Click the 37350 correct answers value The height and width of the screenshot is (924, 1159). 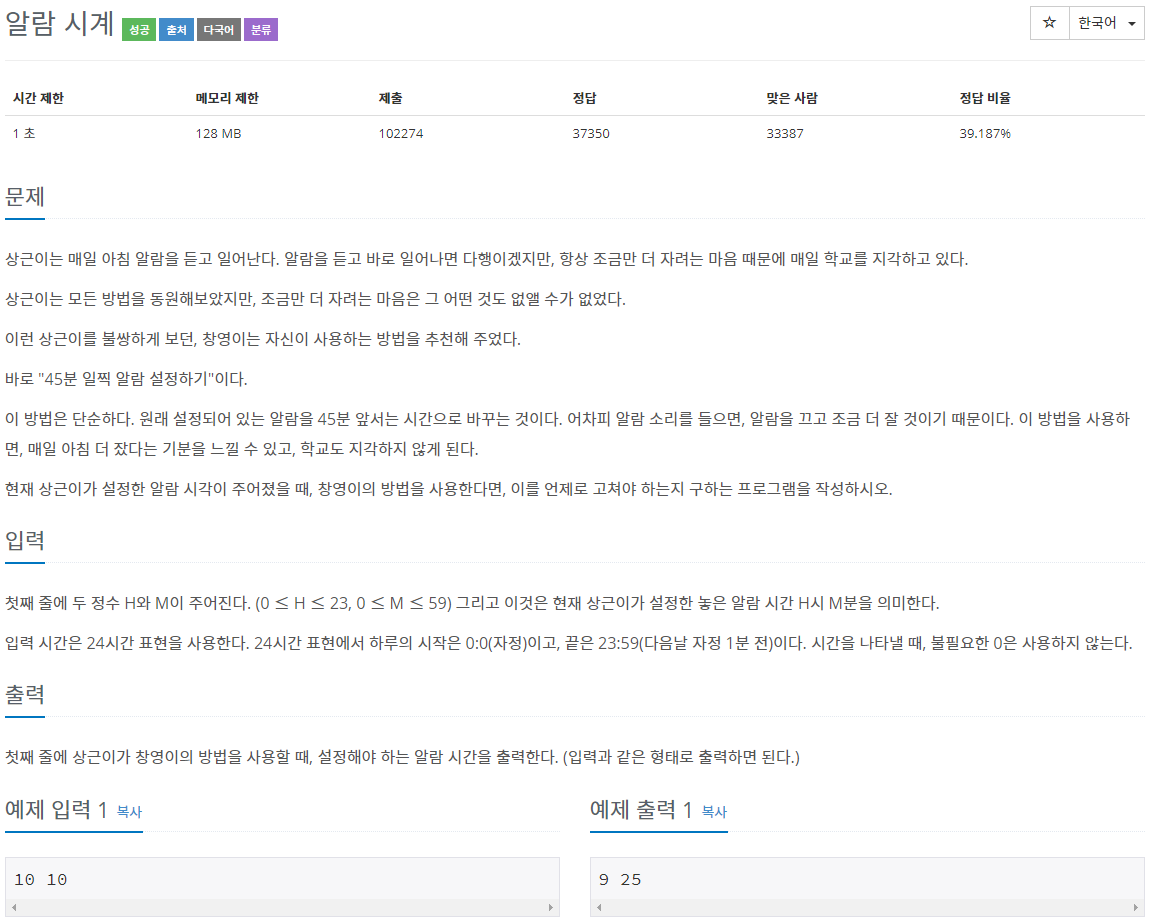(x=591, y=134)
